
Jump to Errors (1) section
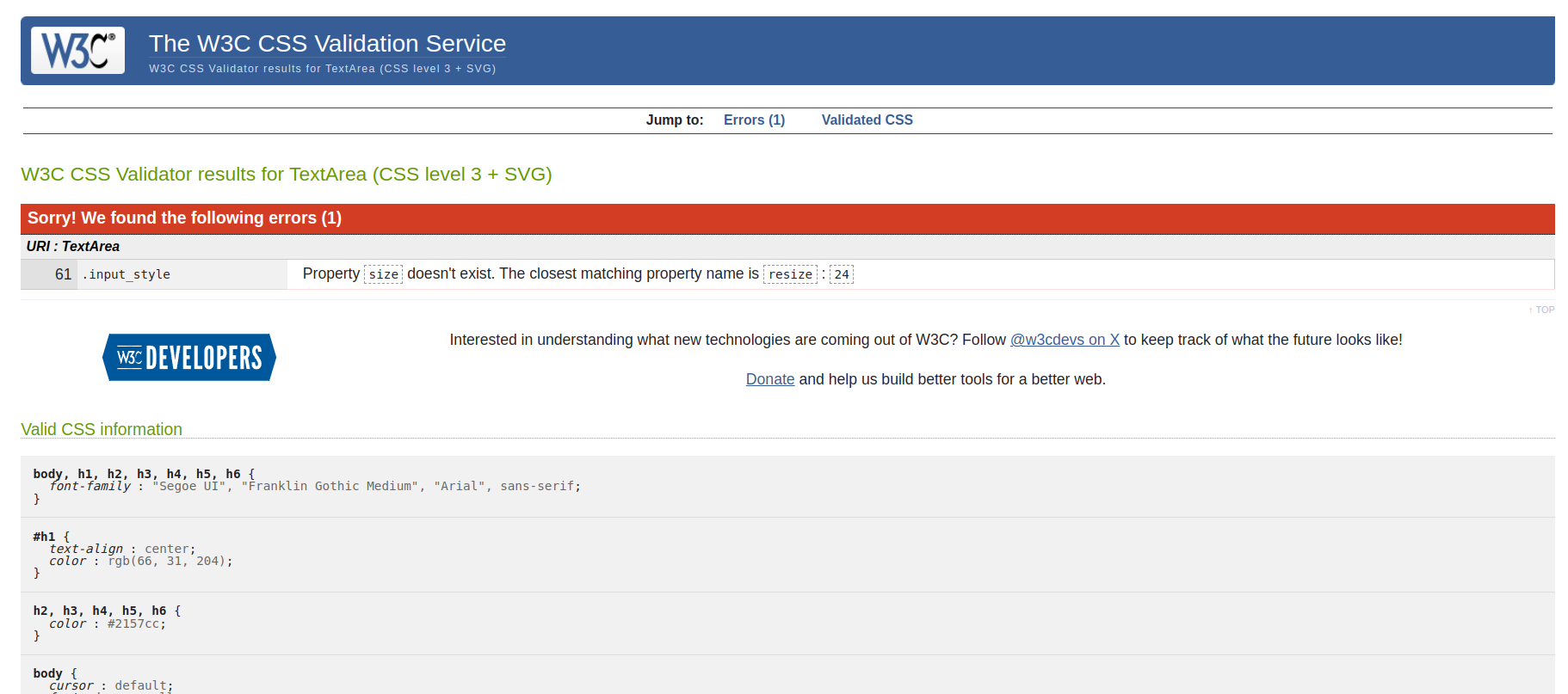tap(754, 120)
